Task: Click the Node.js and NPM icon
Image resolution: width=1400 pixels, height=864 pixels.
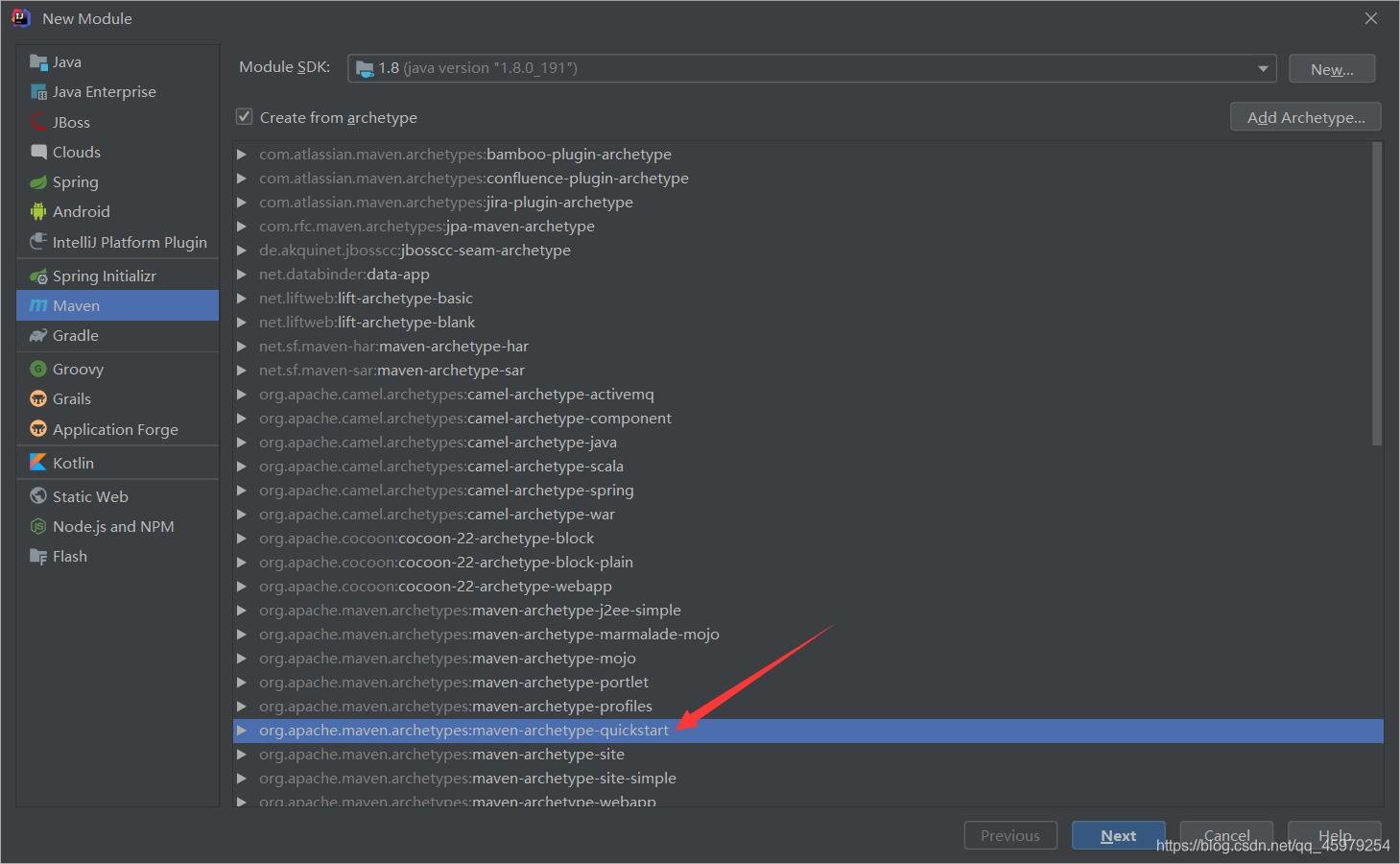Action: click(x=38, y=526)
